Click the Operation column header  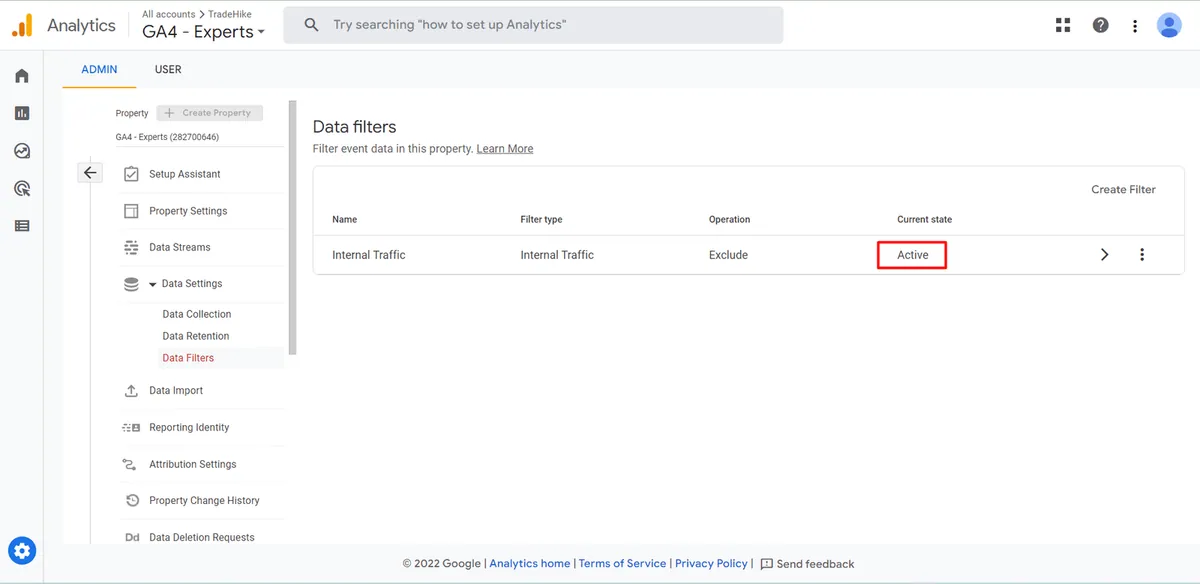pyautogui.click(x=729, y=219)
